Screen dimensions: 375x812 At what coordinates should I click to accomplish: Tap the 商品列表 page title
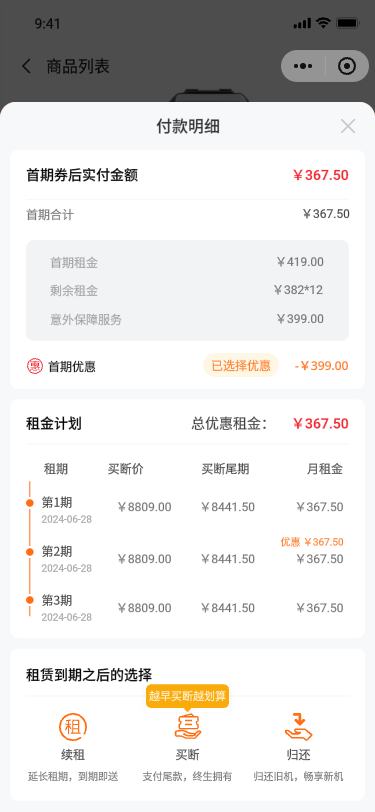[x=78, y=66]
